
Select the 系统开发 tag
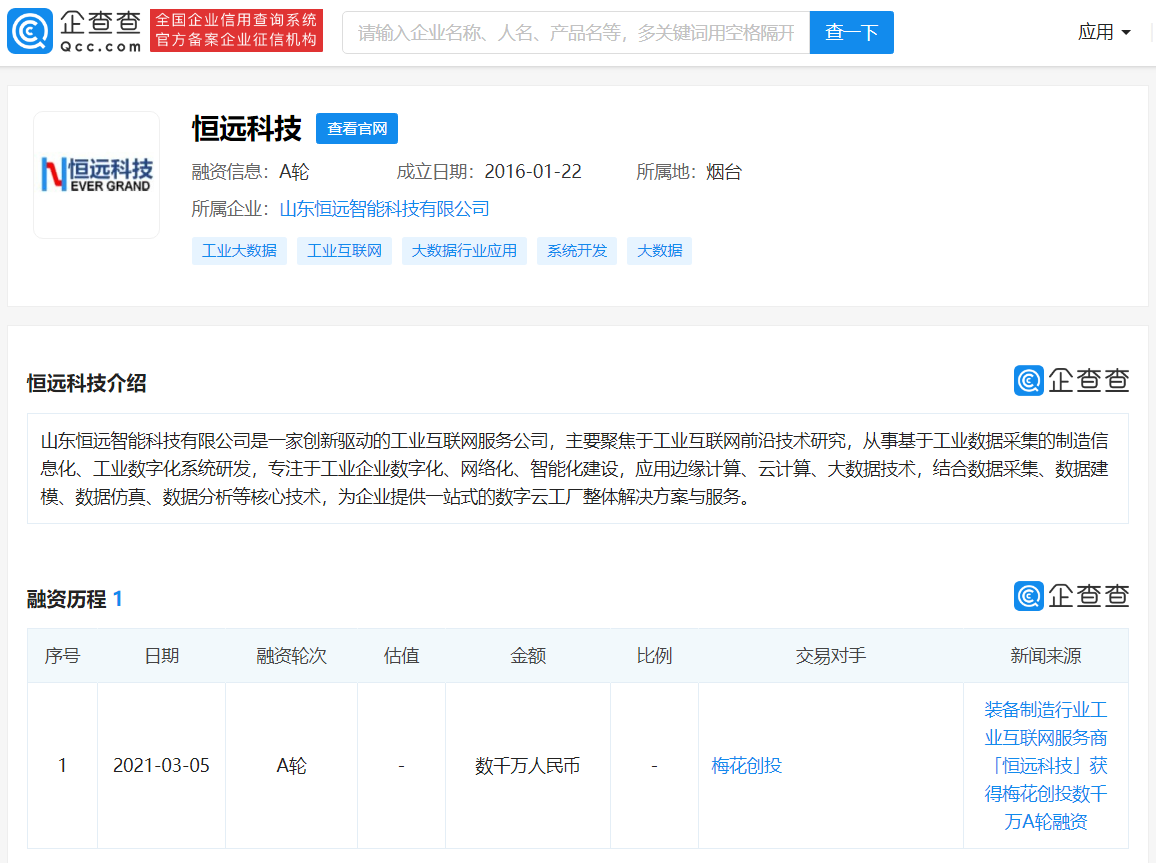(x=577, y=251)
